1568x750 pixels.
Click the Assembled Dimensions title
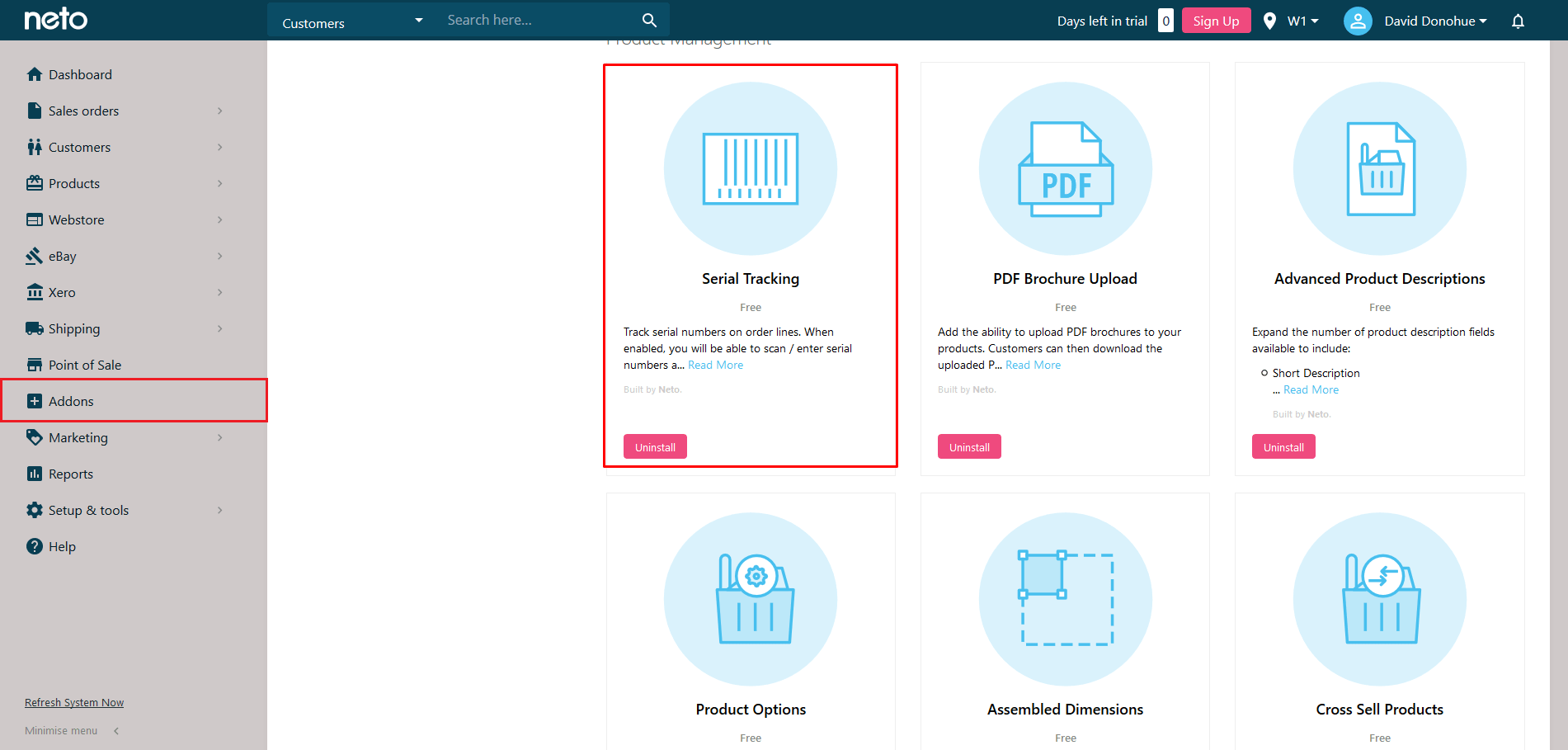[x=1065, y=710]
